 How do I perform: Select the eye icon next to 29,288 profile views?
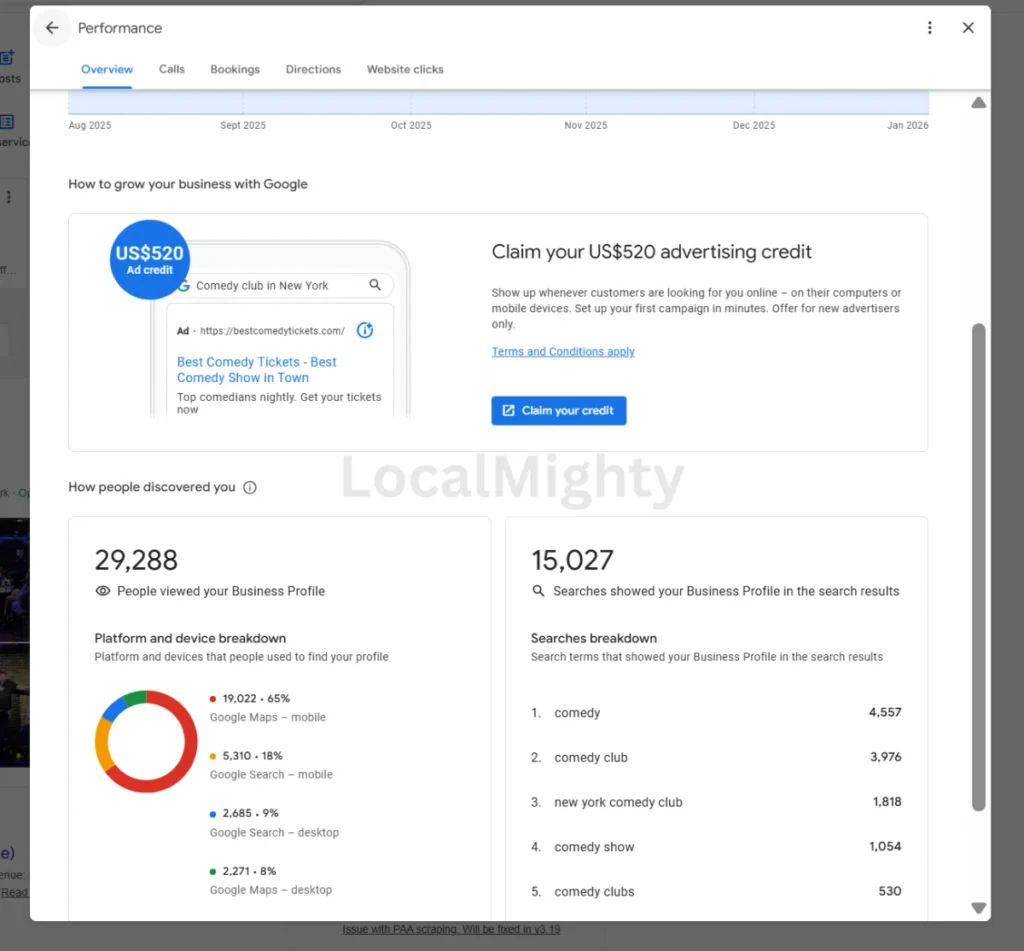(x=103, y=591)
